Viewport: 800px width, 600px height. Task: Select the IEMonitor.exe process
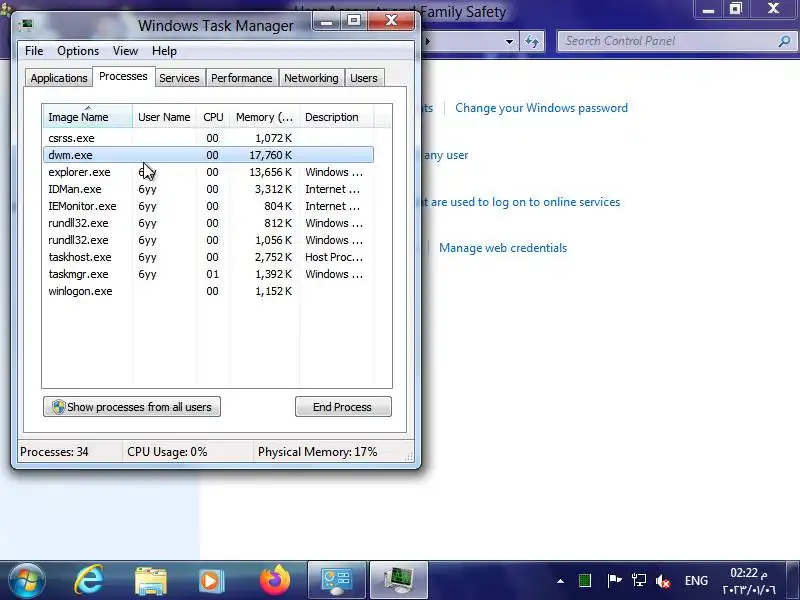click(209, 206)
